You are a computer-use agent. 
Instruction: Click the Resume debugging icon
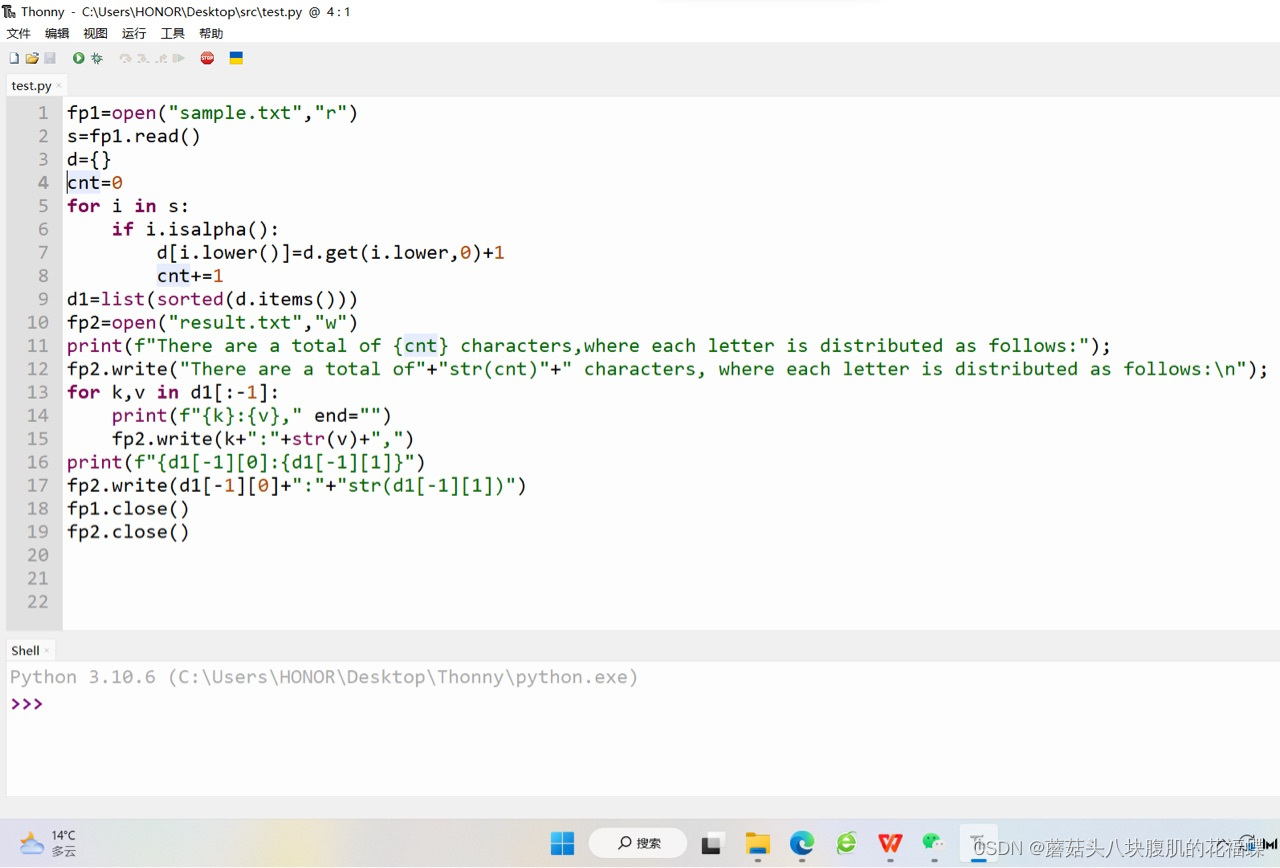(x=178, y=58)
